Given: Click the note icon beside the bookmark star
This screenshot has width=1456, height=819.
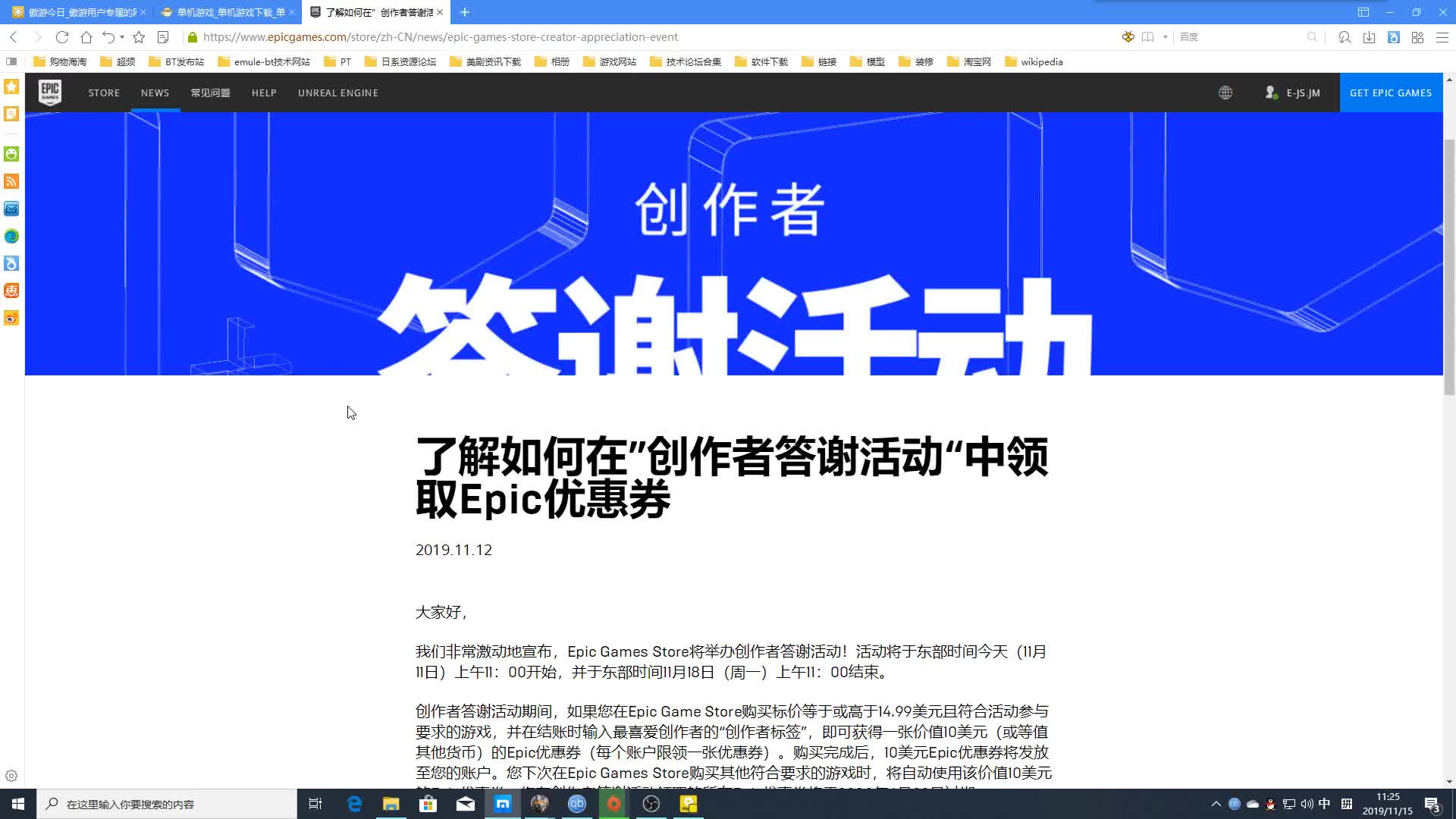Looking at the screenshot, I should (x=162, y=36).
